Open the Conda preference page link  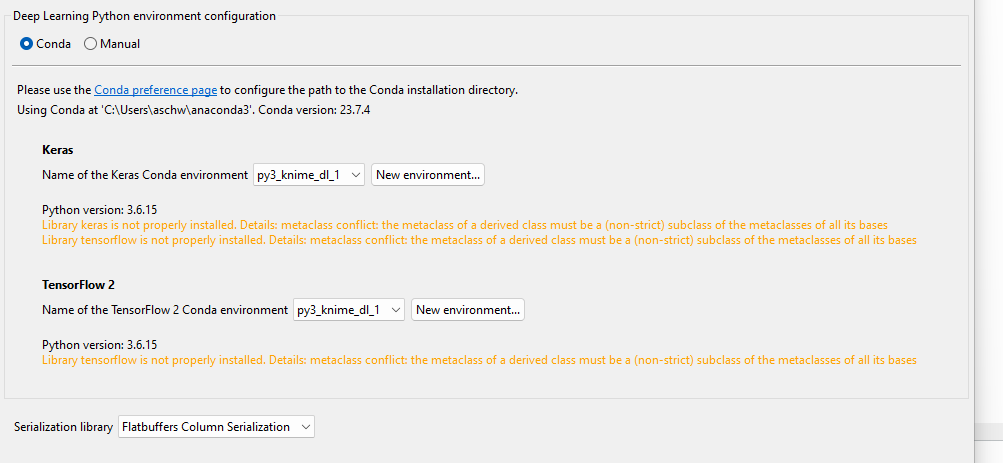coord(155,90)
